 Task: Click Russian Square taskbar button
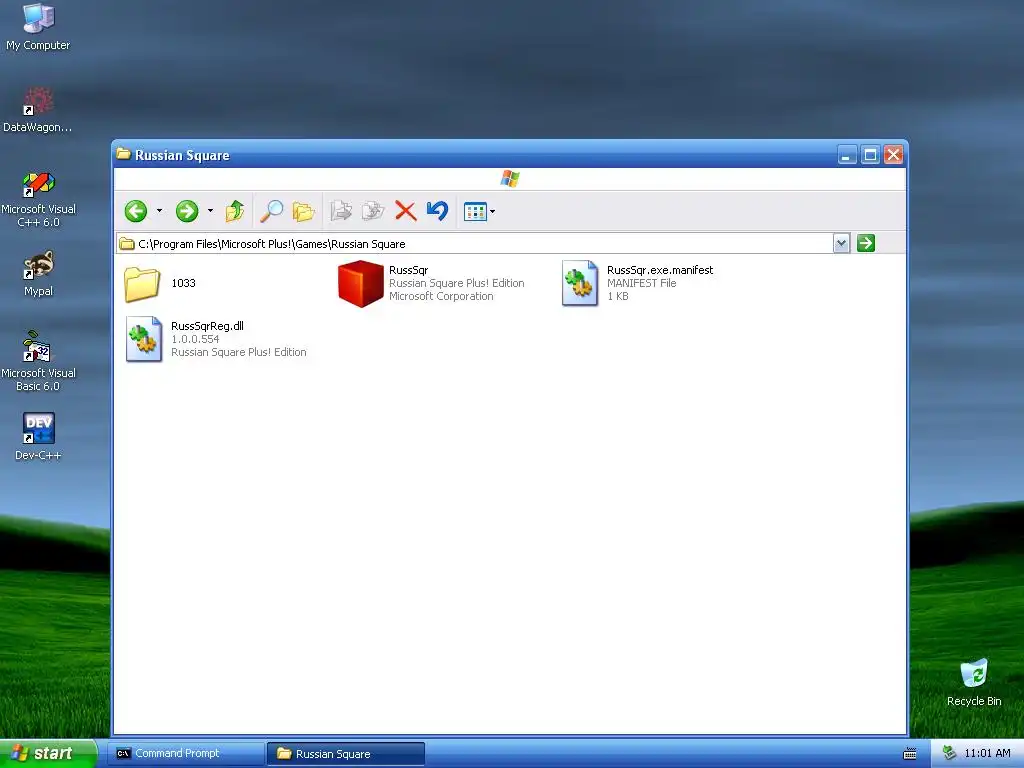pyautogui.click(x=346, y=754)
